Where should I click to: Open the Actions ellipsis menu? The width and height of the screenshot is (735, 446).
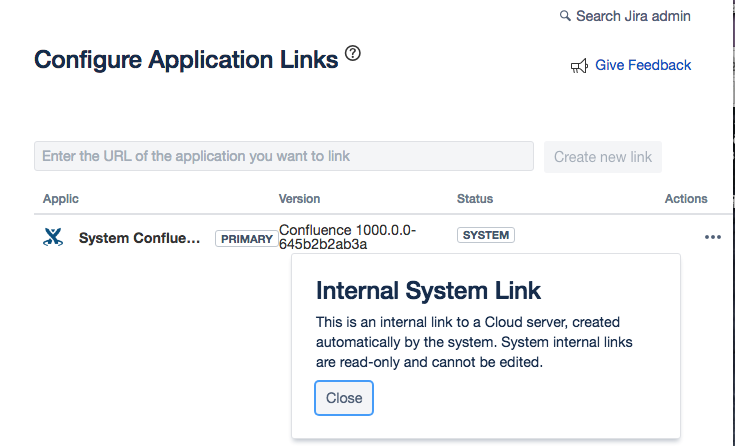[712, 237]
